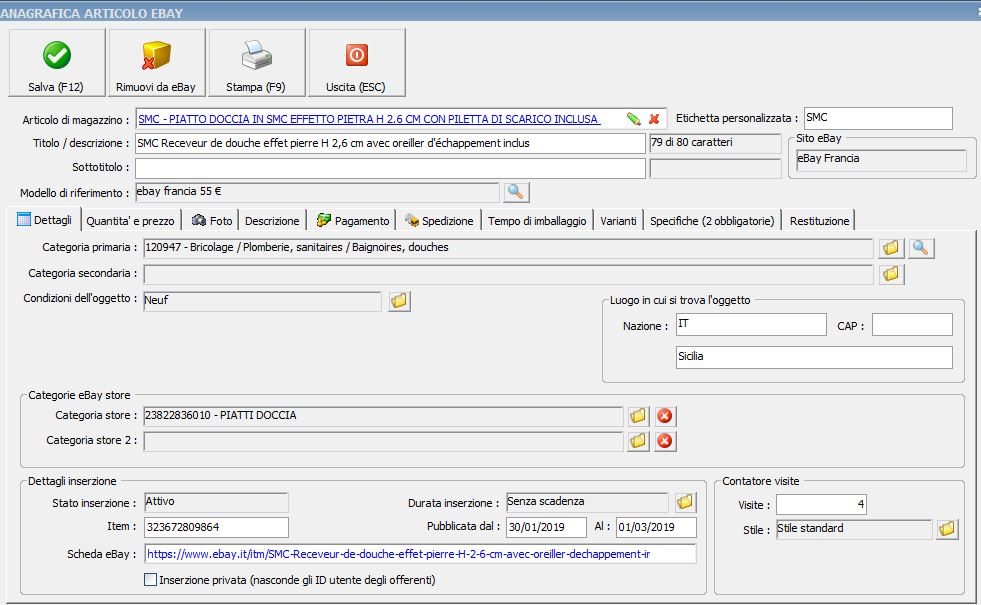Search Categoria primaria with magnifier icon
Image resolution: width=981 pixels, height=605 pixels.
[921, 248]
